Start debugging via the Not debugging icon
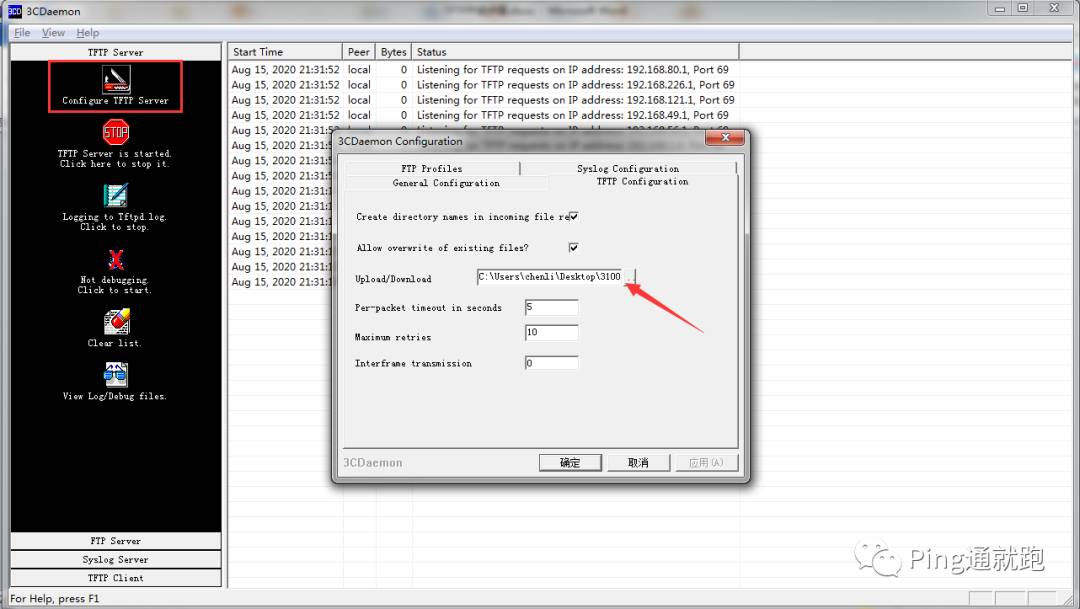Image resolution: width=1080 pixels, height=609 pixels. coord(116,260)
